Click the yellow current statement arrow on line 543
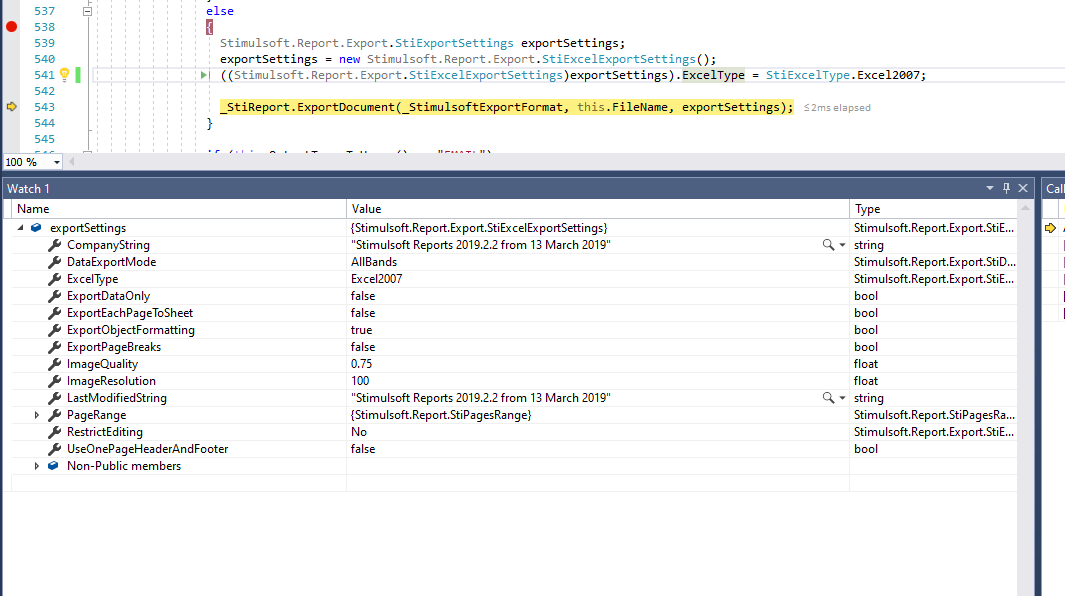This screenshot has height=596, width=1065. tap(12, 107)
